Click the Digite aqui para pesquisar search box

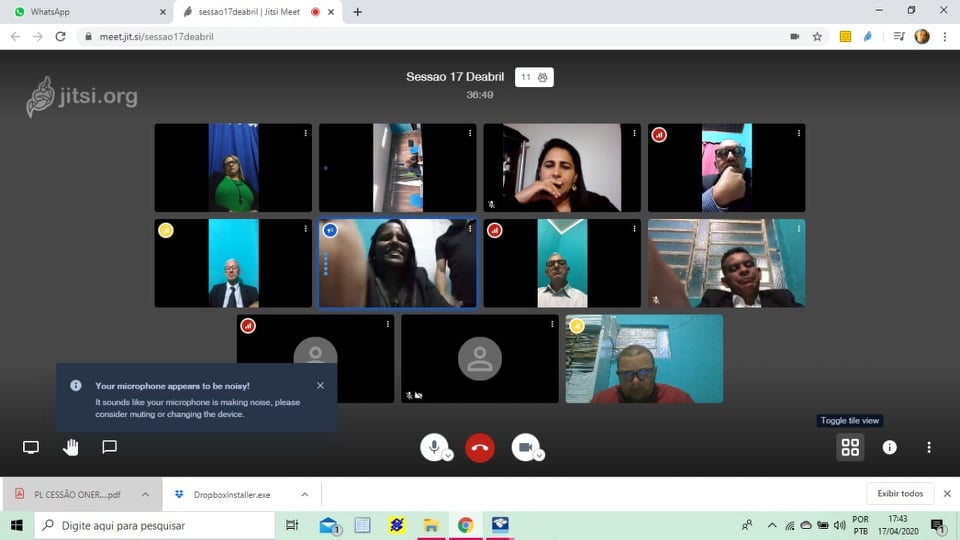pyautogui.click(x=154, y=525)
